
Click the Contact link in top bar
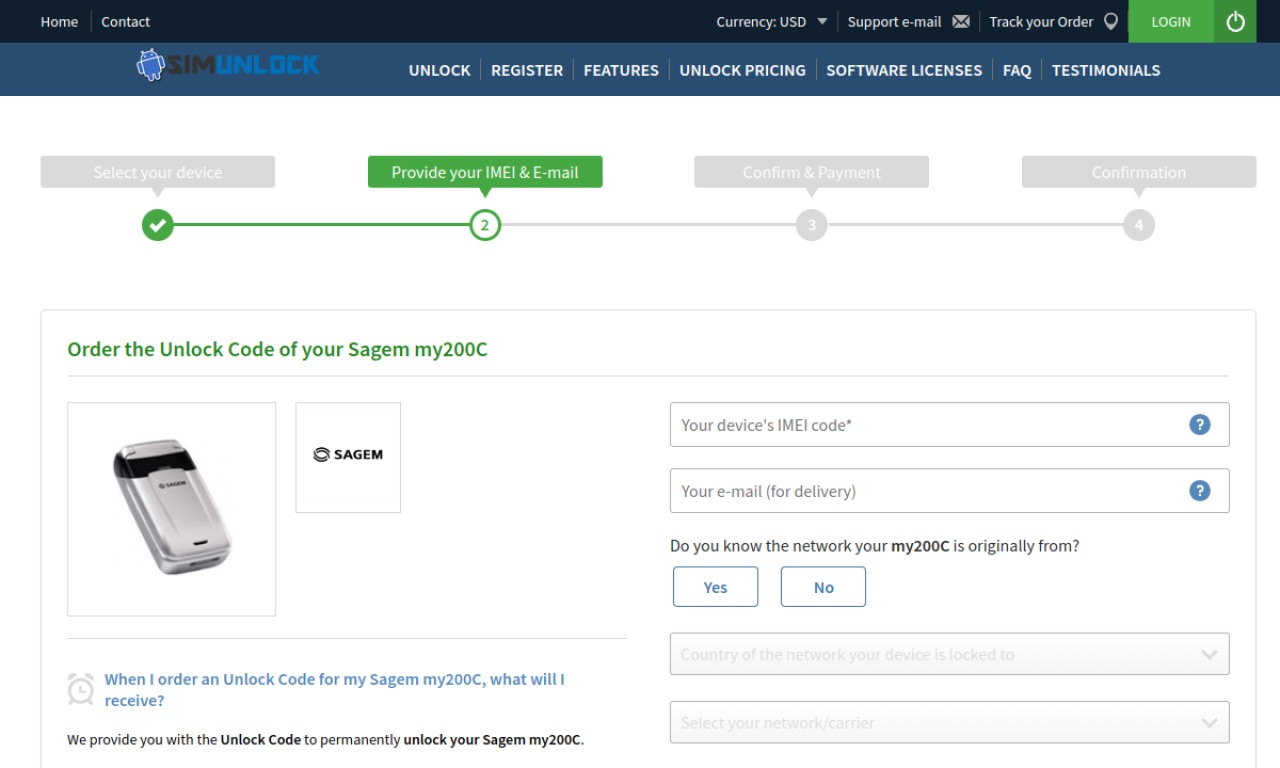click(x=125, y=21)
